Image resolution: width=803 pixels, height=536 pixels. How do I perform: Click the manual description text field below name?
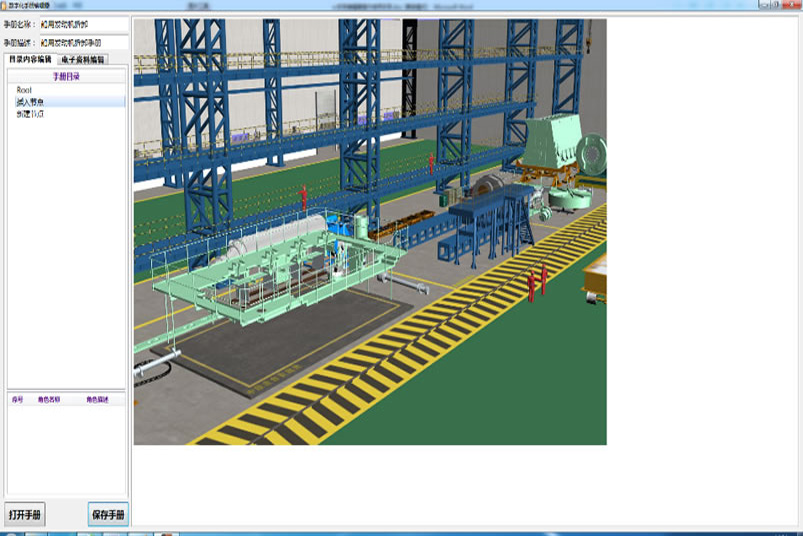[83, 43]
